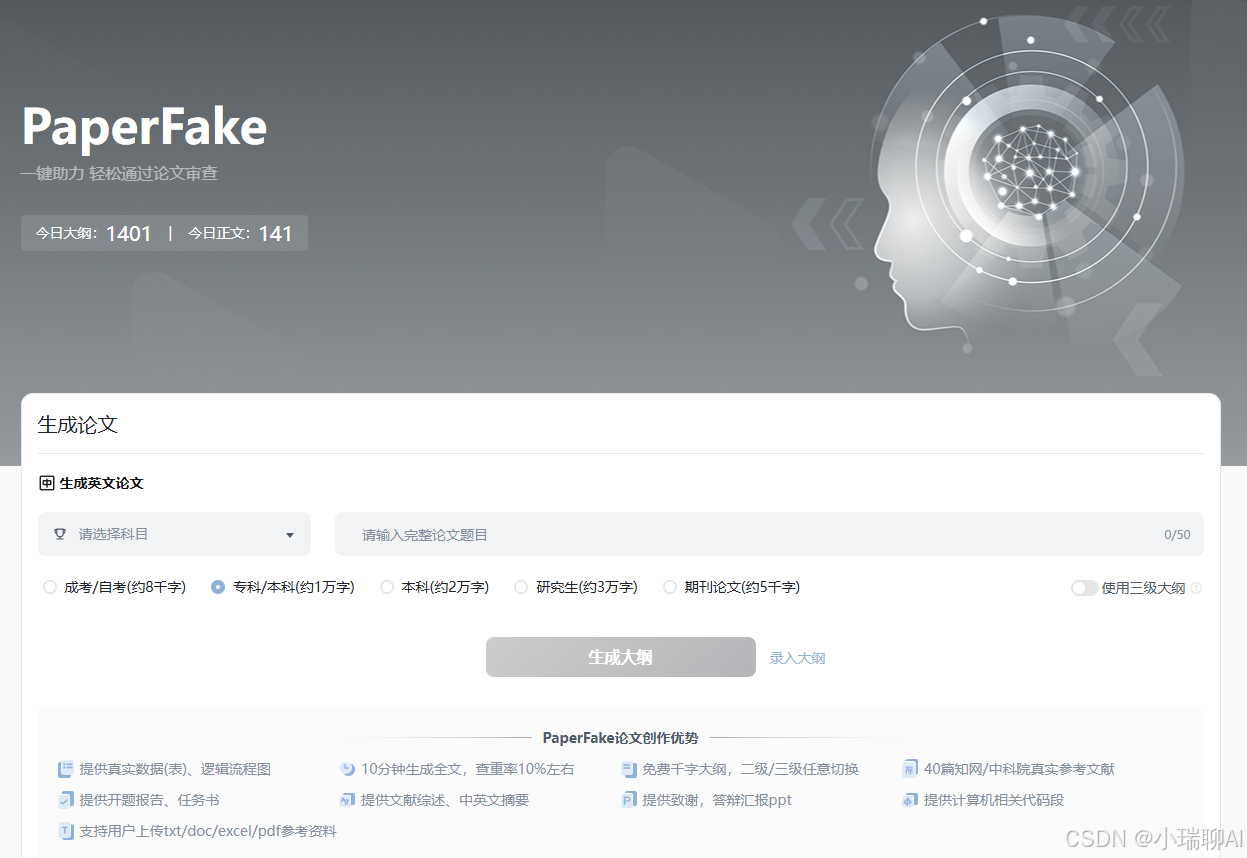Viewport: 1247px width, 858px height.
Task: Click the icon beside 提供计算机相关代码段
Action: 910,800
